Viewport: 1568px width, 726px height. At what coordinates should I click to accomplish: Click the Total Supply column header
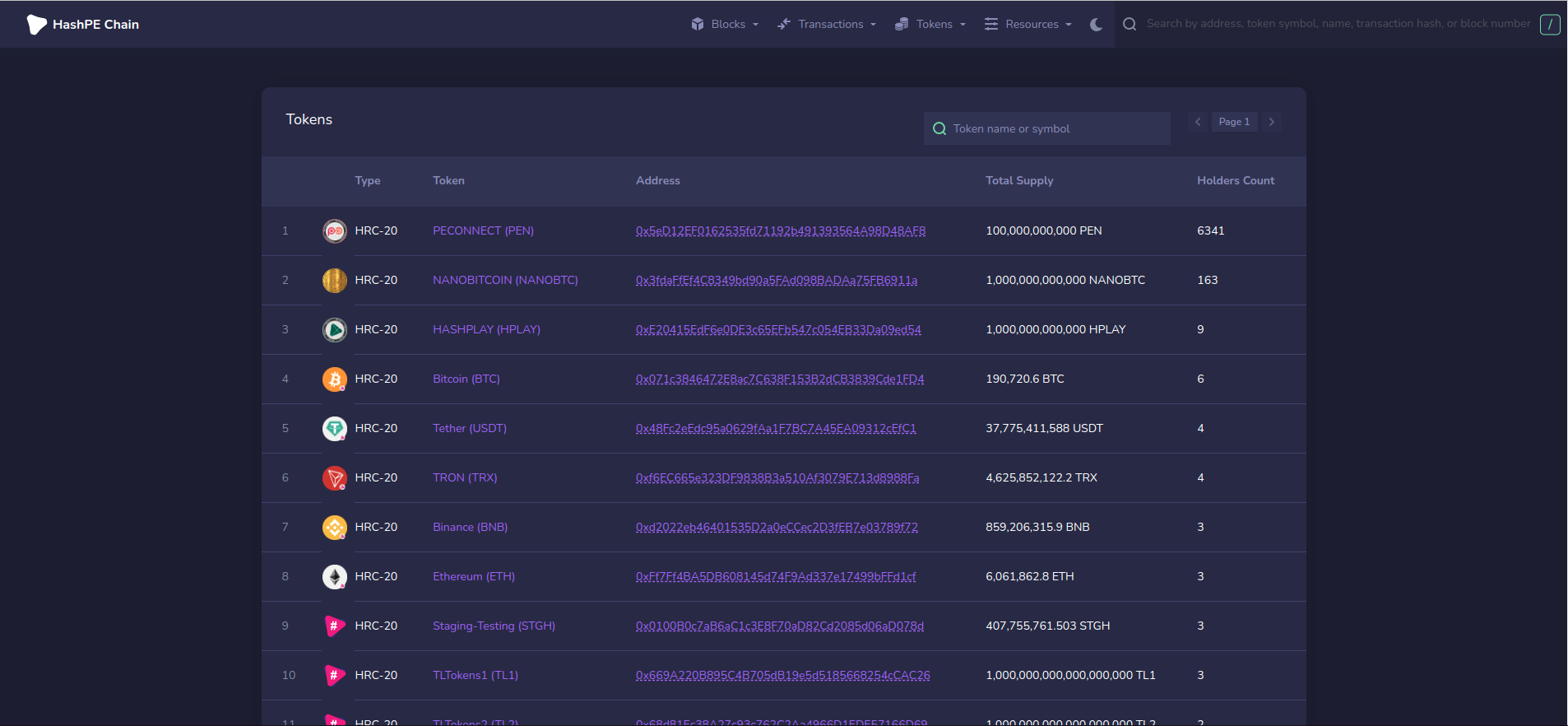pyautogui.click(x=1019, y=180)
